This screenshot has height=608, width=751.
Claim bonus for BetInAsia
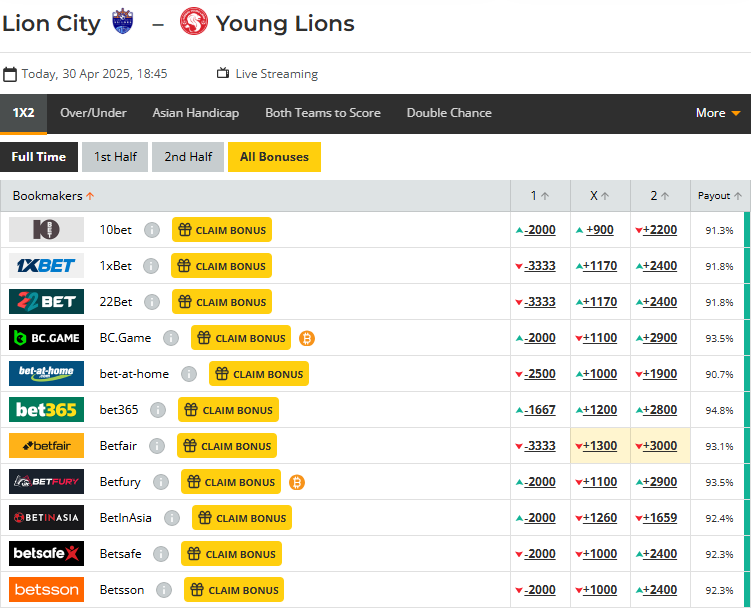coord(242,518)
